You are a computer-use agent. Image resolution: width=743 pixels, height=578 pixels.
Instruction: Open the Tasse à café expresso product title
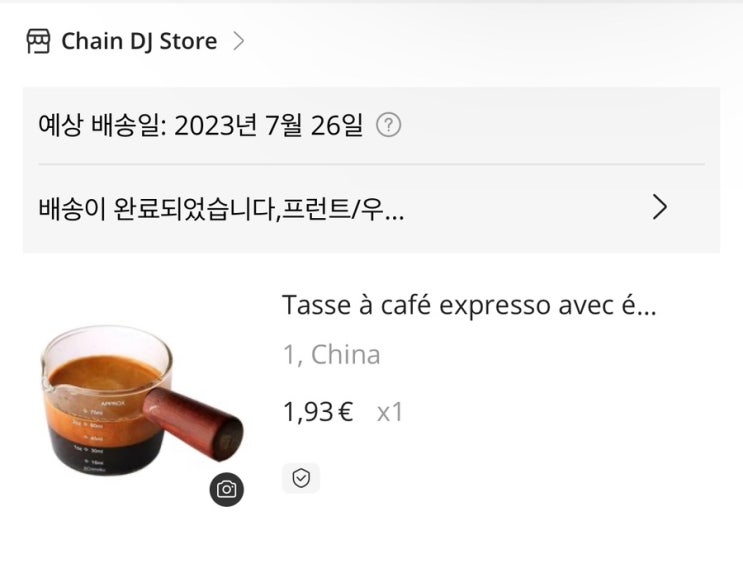click(x=469, y=305)
